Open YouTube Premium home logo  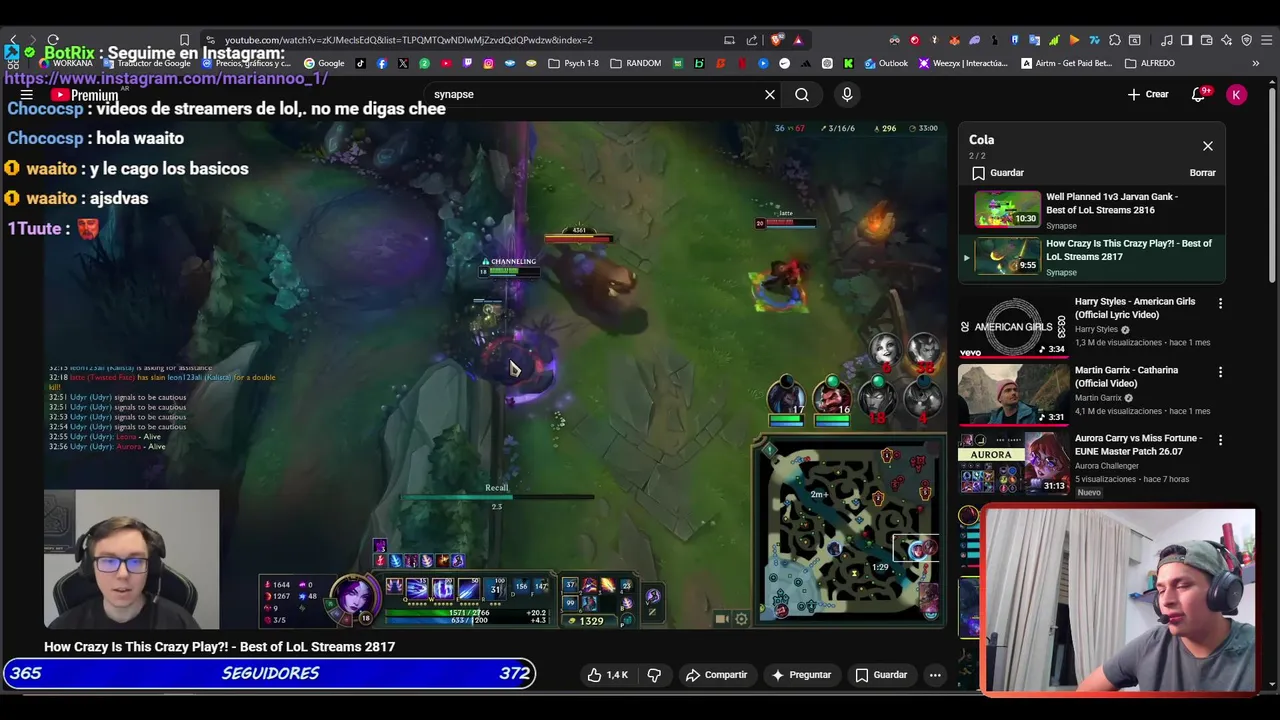point(86,95)
